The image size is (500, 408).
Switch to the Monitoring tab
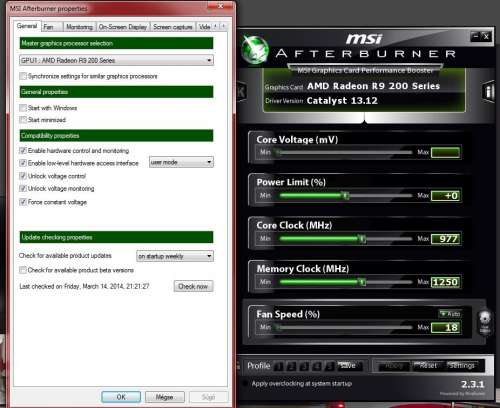(79, 27)
